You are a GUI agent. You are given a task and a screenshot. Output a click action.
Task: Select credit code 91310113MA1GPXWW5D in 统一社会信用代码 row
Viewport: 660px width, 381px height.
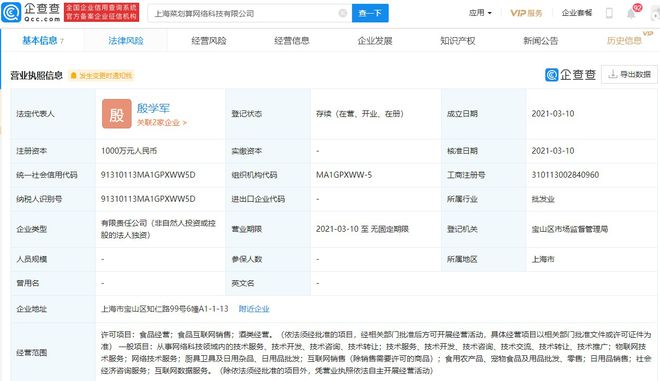(x=148, y=175)
